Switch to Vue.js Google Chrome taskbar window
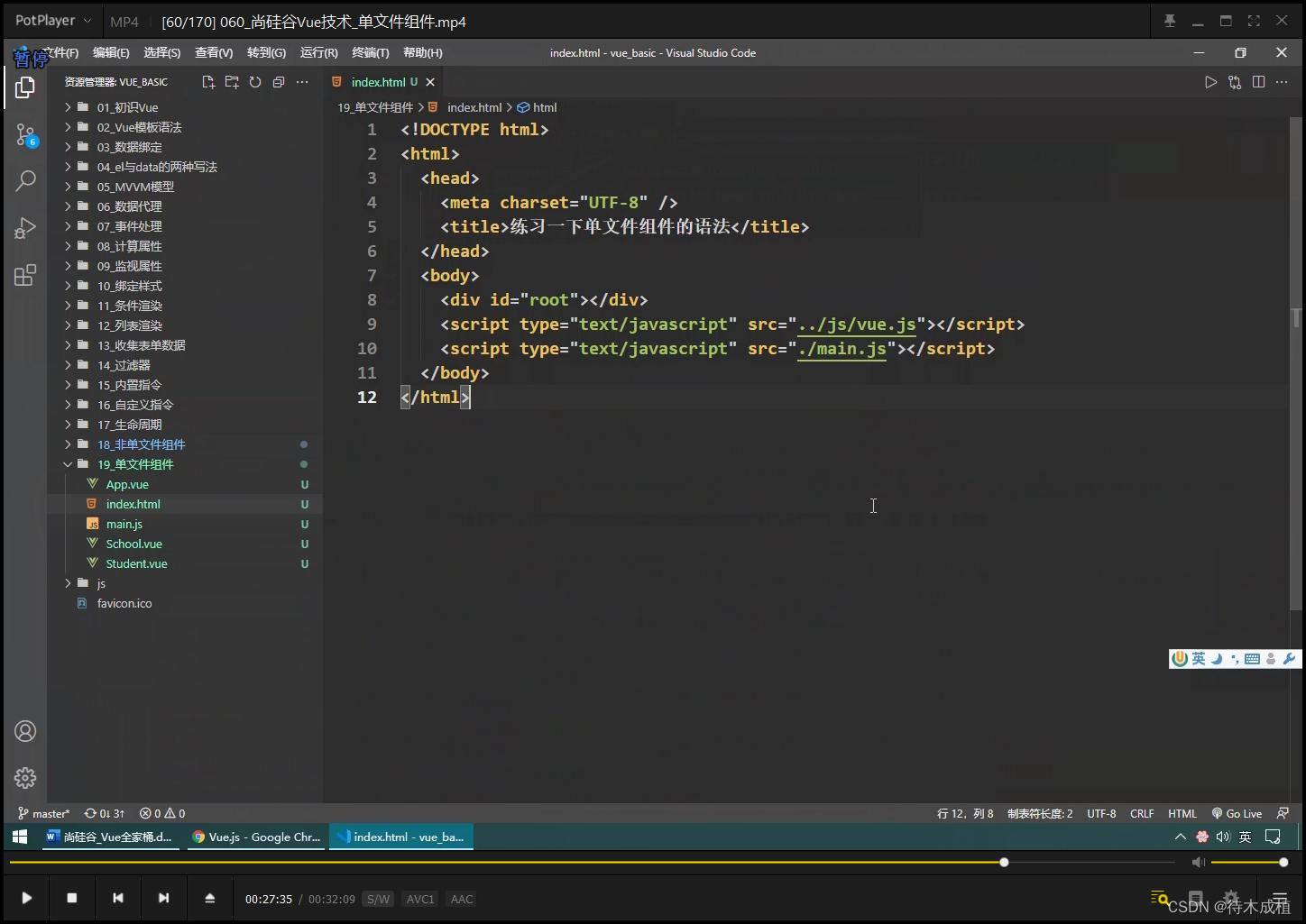The image size is (1306, 924). [x=258, y=837]
